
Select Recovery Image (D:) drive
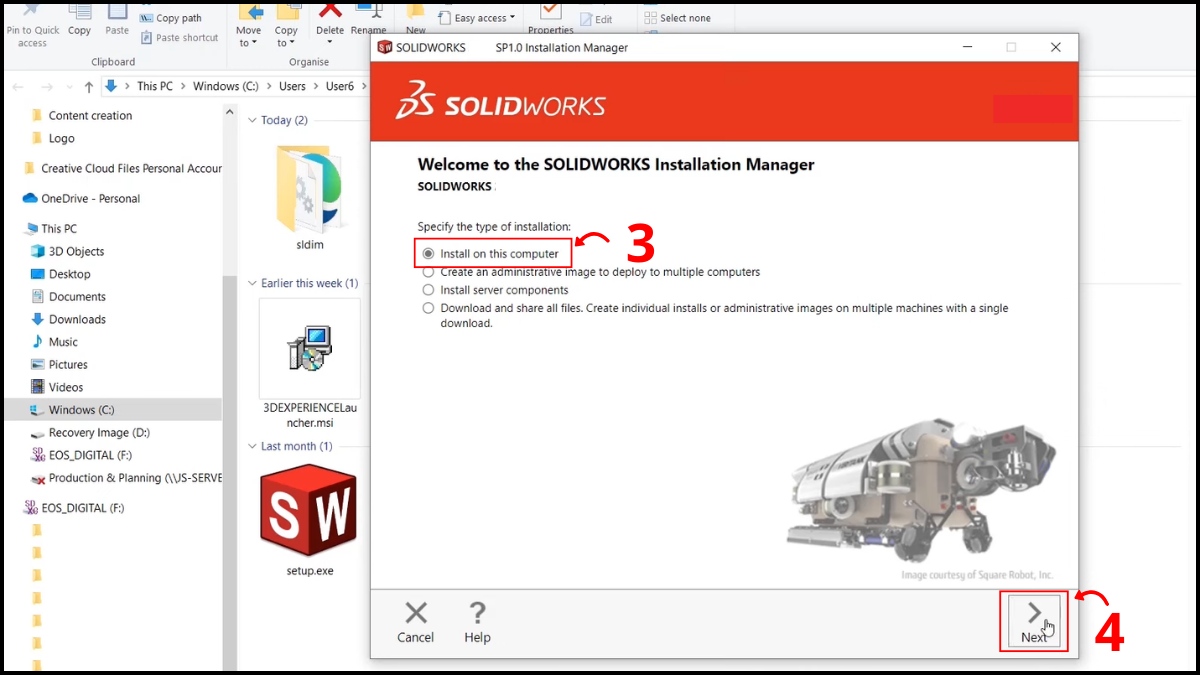point(99,433)
